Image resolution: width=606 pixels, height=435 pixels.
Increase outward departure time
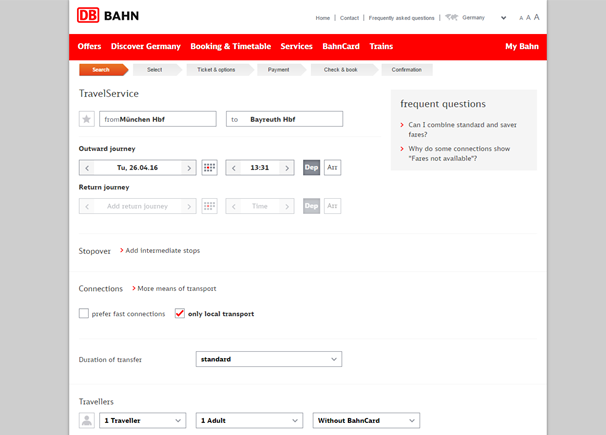tap(287, 168)
